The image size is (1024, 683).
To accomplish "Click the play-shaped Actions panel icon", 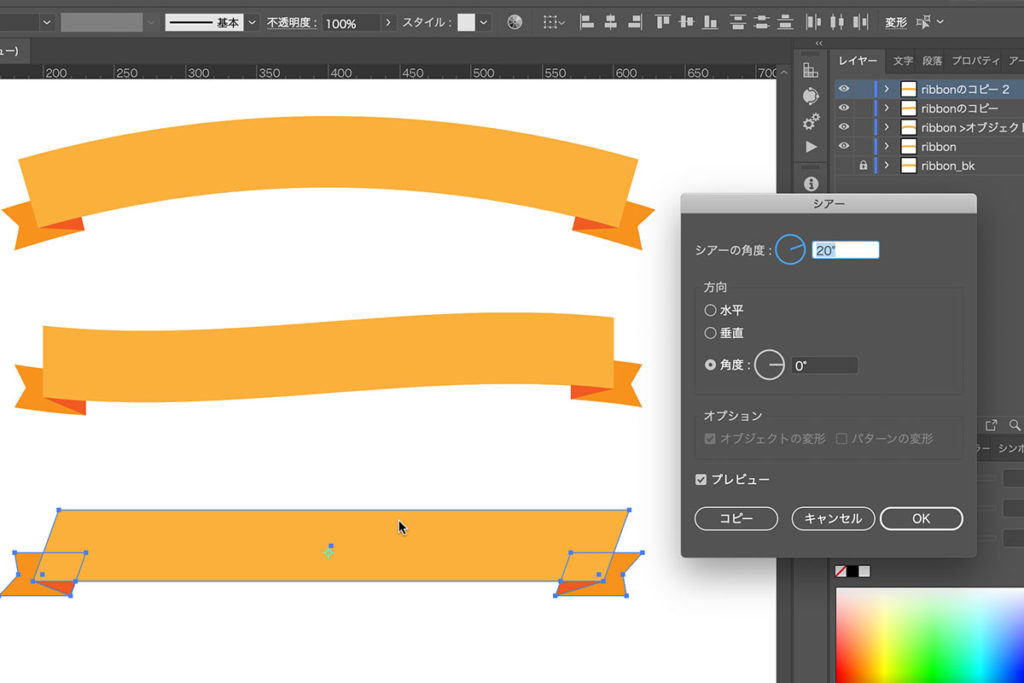I will click(811, 147).
